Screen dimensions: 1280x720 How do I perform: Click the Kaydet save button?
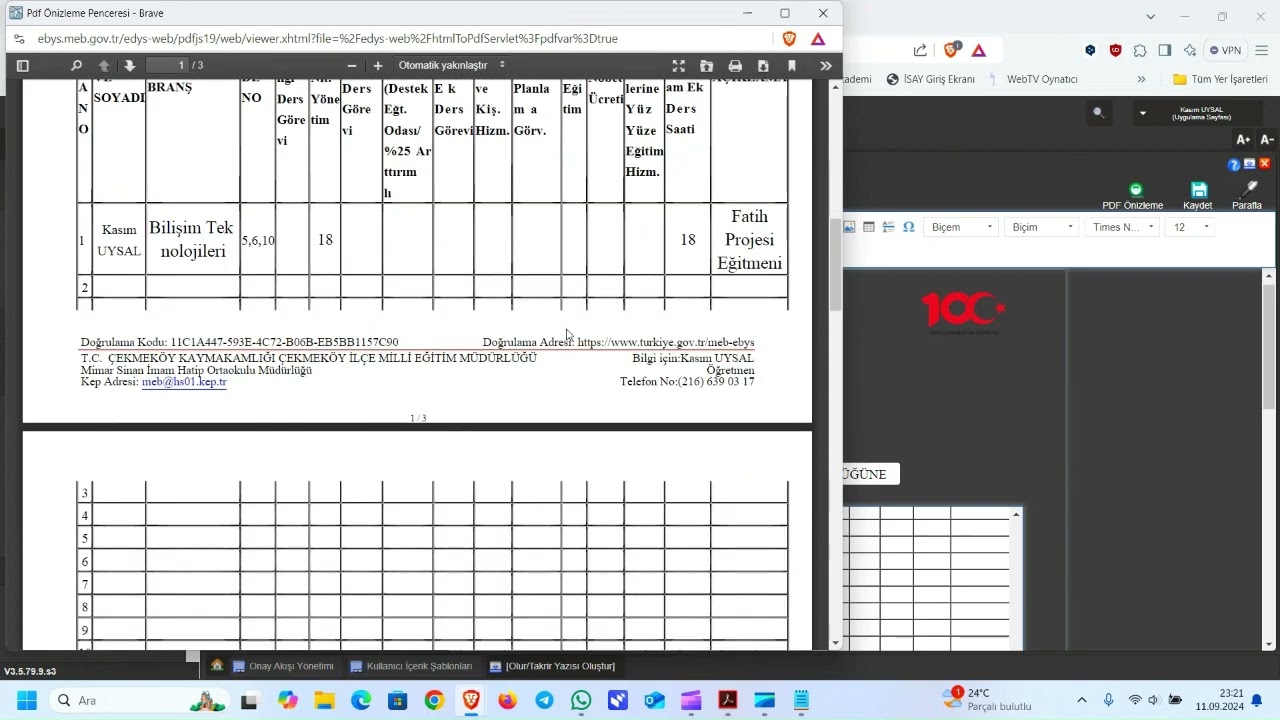tap(1198, 196)
